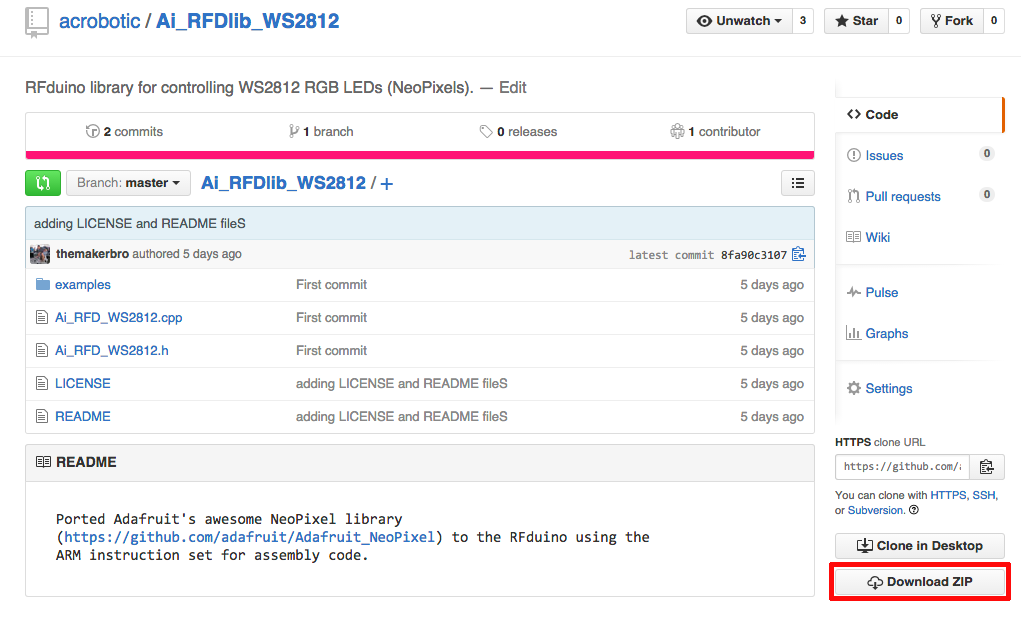Open First commit message in Ai_RFD_WS2812.cpp row
Viewport: 1021px width, 617px height.
pyautogui.click(x=331, y=318)
